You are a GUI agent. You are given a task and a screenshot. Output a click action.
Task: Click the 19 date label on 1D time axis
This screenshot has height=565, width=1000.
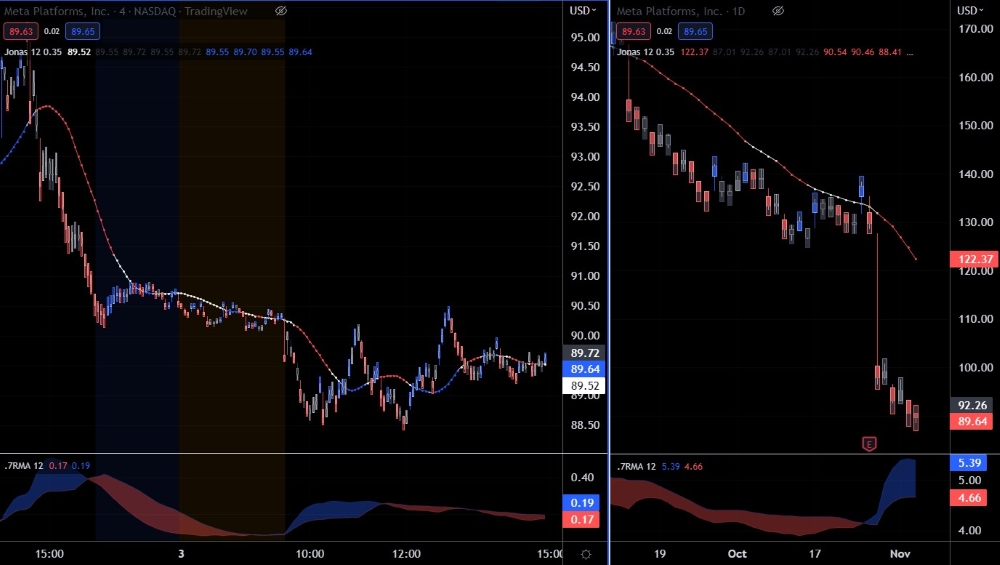[659, 554]
